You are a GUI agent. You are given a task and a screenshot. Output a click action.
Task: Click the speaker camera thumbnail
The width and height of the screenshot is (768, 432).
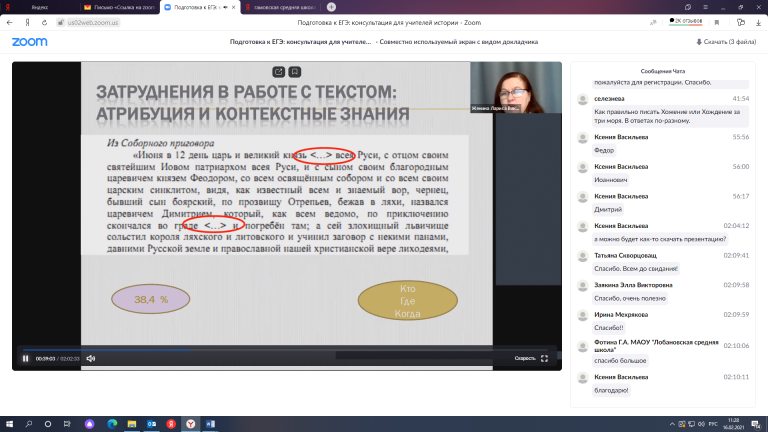516,88
